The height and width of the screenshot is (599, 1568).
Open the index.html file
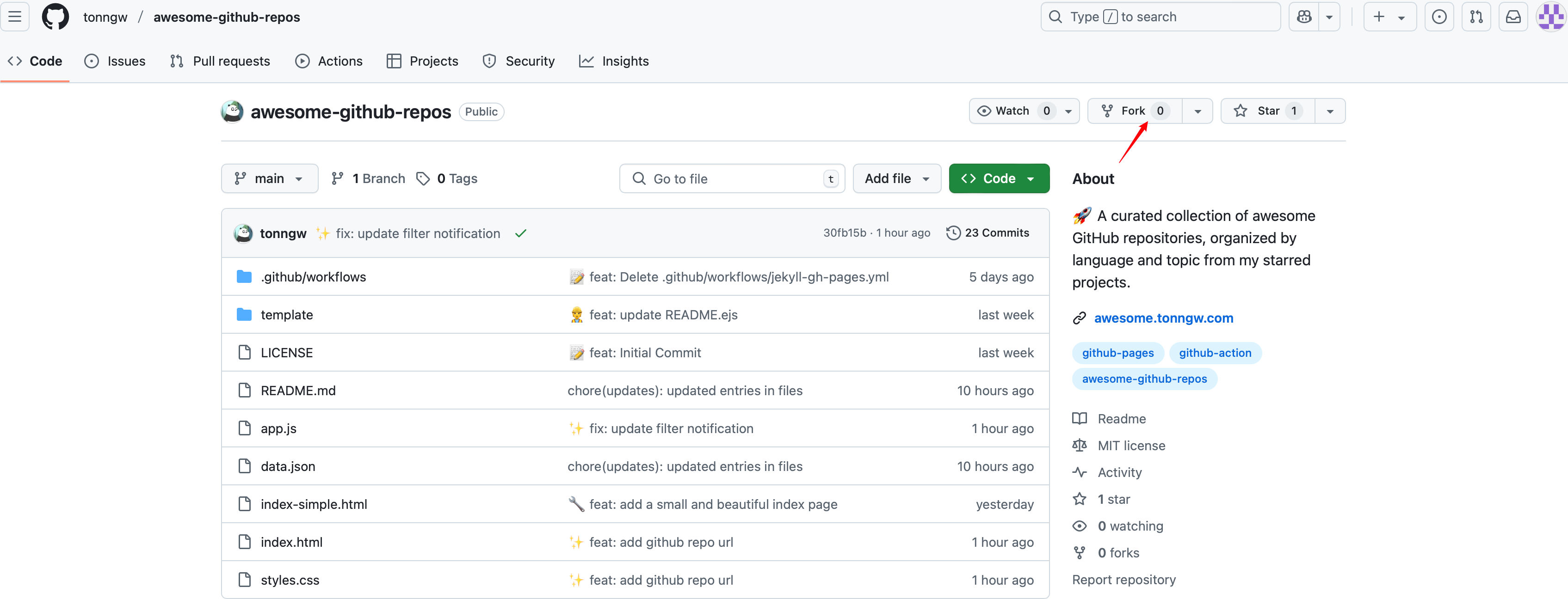291,542
